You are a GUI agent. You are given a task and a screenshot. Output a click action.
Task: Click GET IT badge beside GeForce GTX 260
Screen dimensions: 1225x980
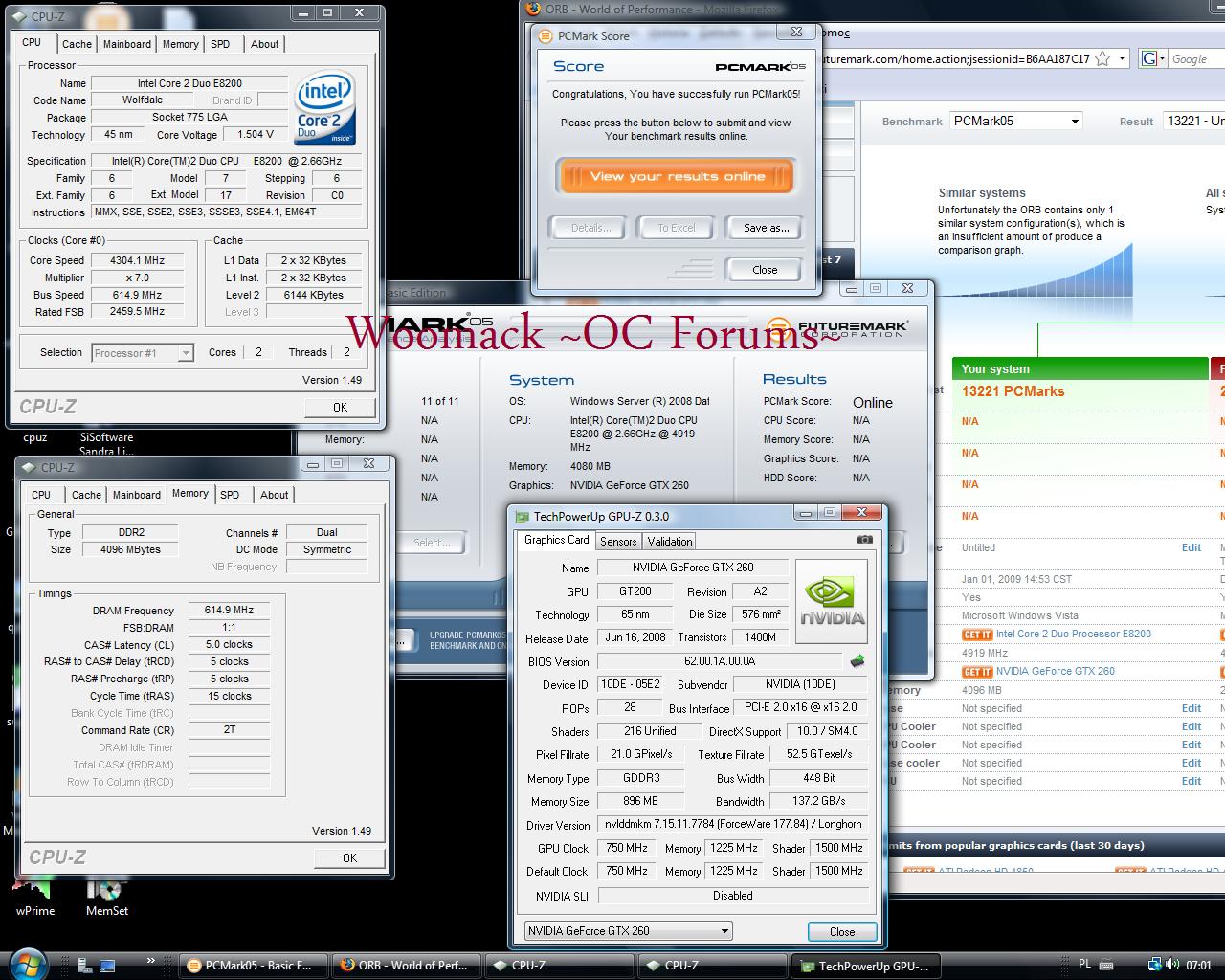[977, 672]
